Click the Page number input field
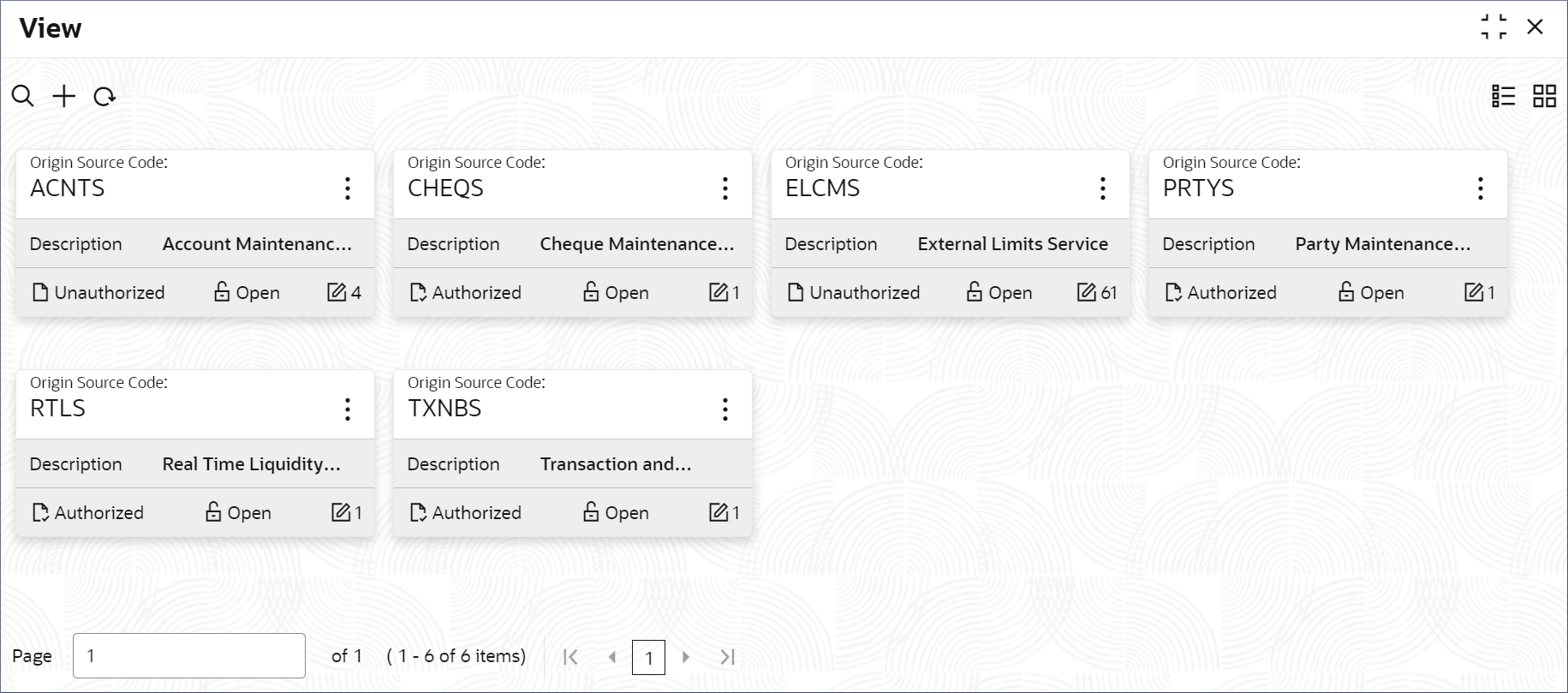 [x=189, y=656]
